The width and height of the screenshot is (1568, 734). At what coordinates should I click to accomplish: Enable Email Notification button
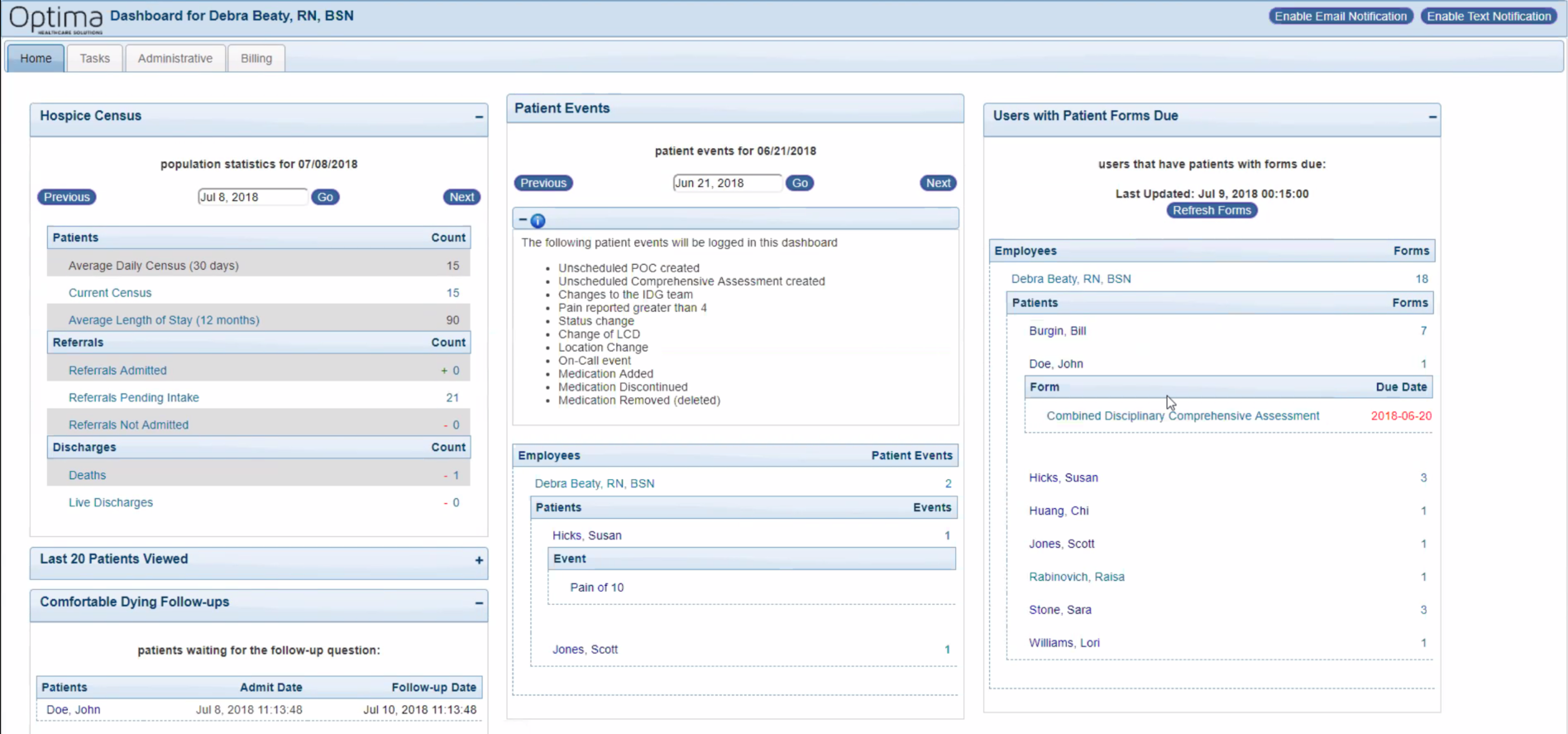pyautogui.click(x=1341, y=16)
